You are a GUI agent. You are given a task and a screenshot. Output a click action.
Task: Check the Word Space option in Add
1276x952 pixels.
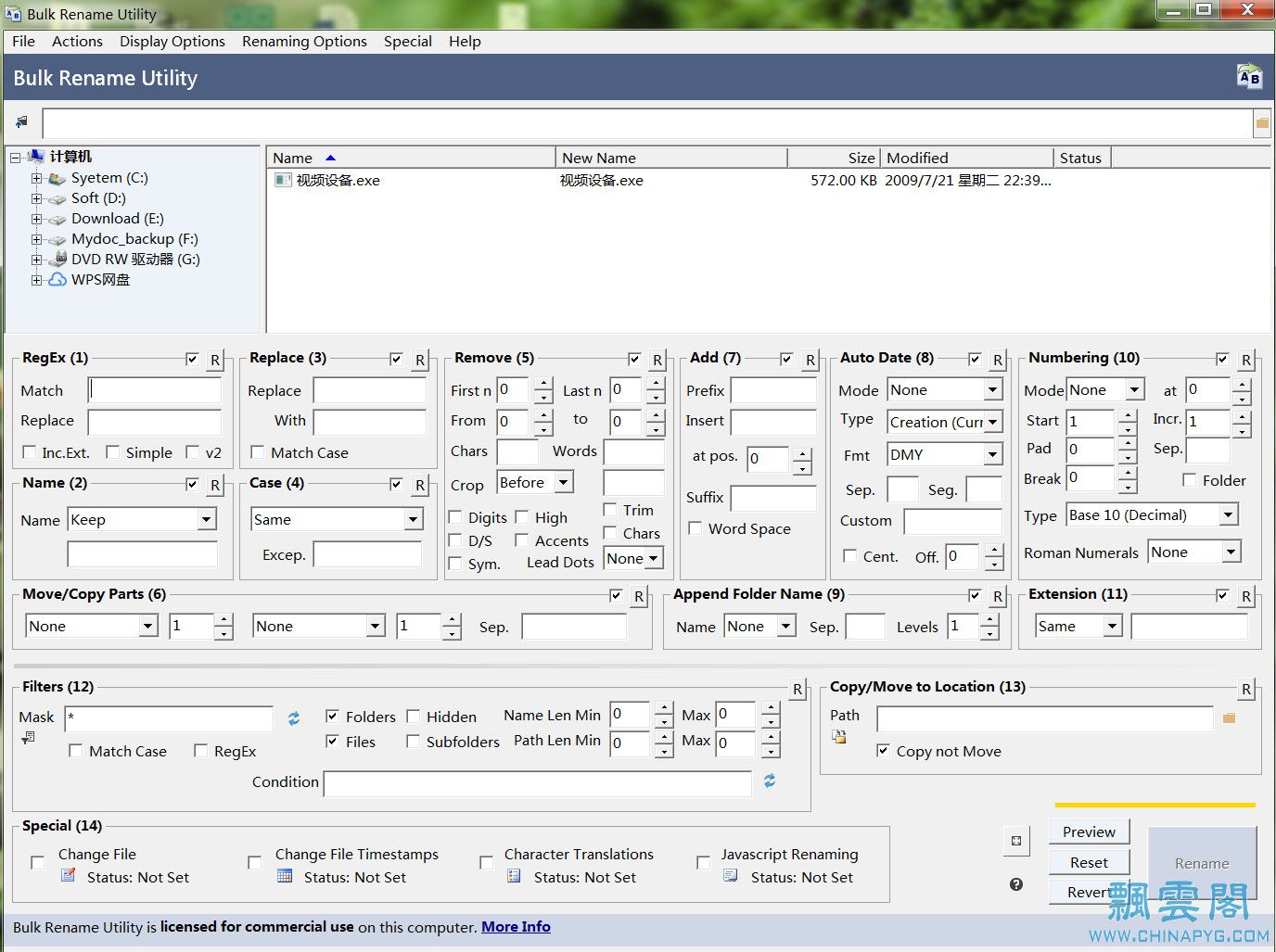point(695,527)
